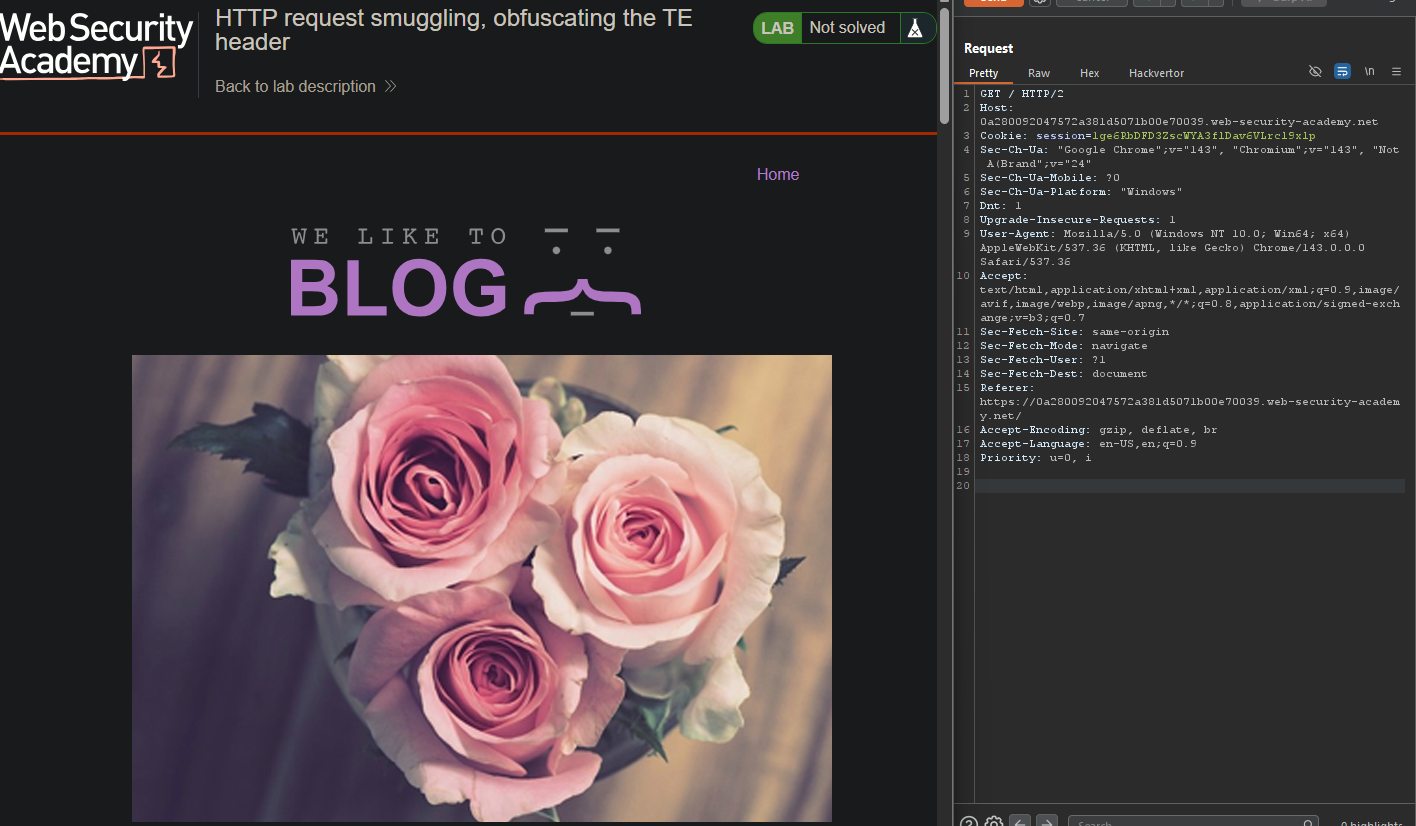The height and width of the screenshot is (826, 1416).
Task: Click the 'Cookie: session=' header line
Action: pos(1148,135)
